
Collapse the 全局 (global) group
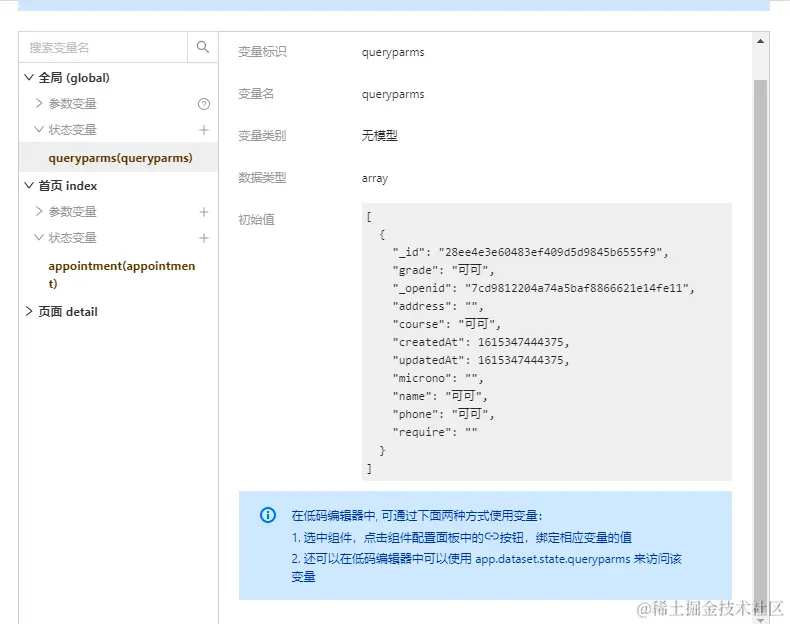(x=29, y=78)
